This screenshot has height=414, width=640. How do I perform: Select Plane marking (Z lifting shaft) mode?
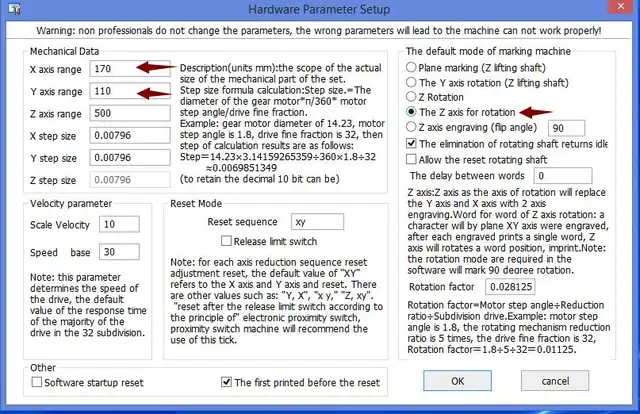[x=411, y=66]
